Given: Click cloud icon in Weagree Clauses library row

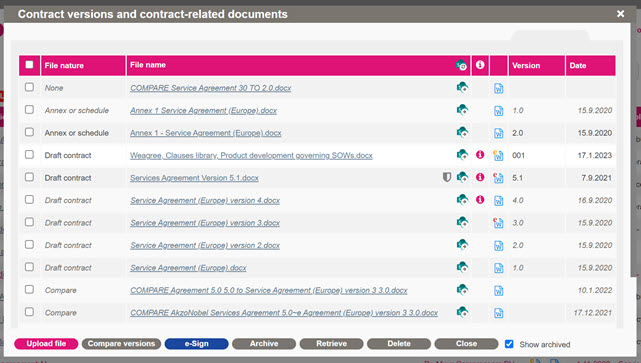Looking at the screenshot, I should pyautogui.click(x=462, y=155).
